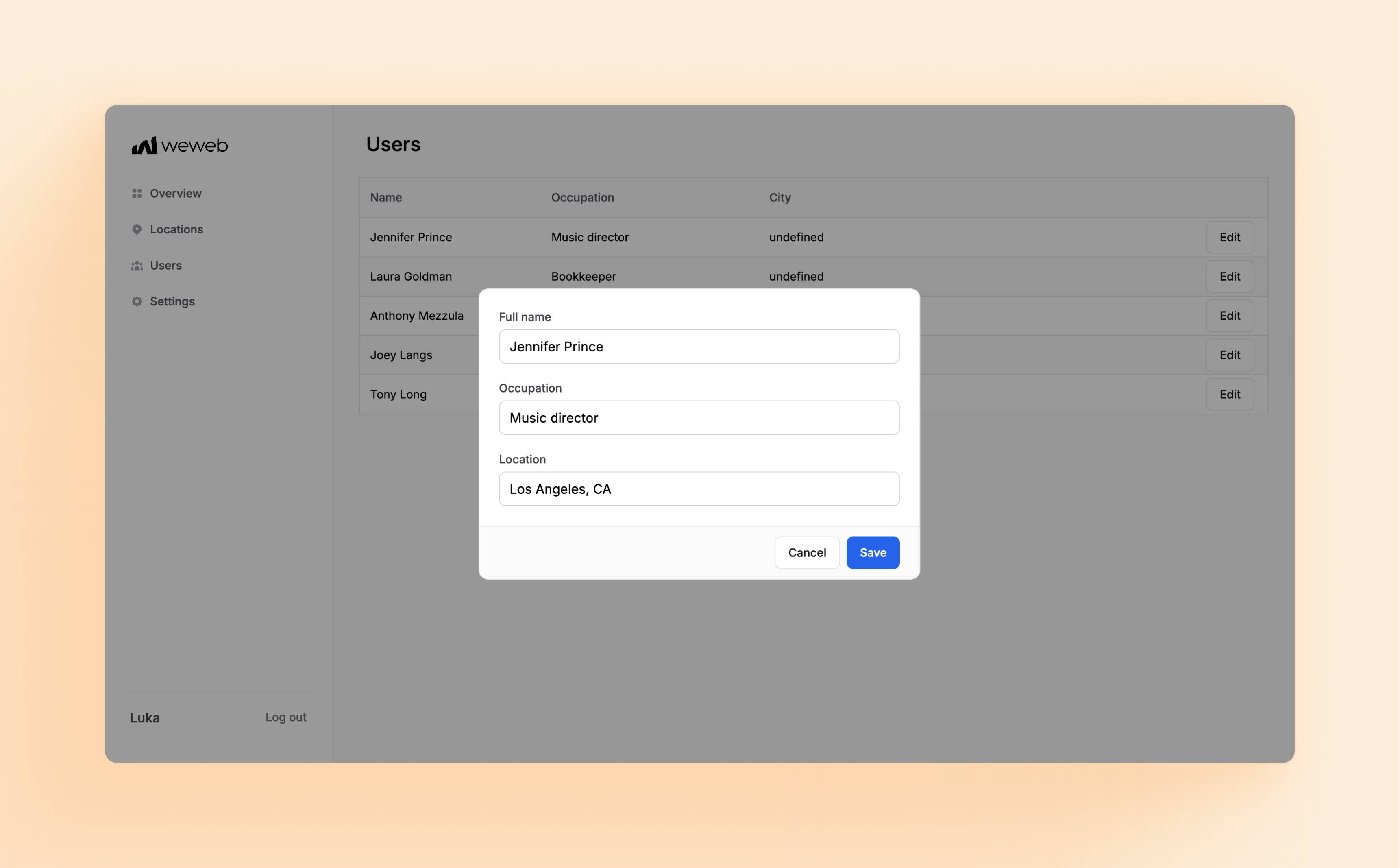Go to the Locations page
Screen dimensions: 1400x868
tap(176, 230)
